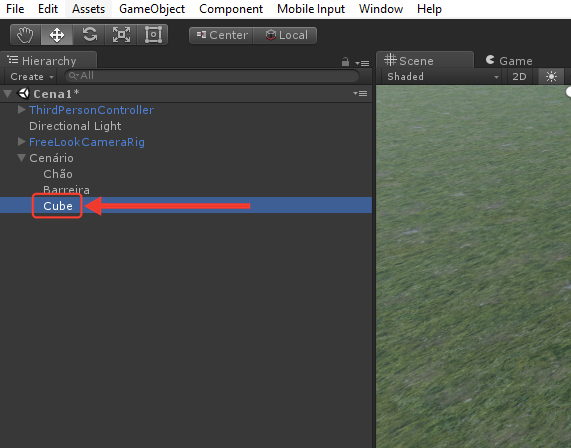This screenshot has height=448, width=571.
Task: Select the Hierarchy tab
Action: [x=48, y=60]
